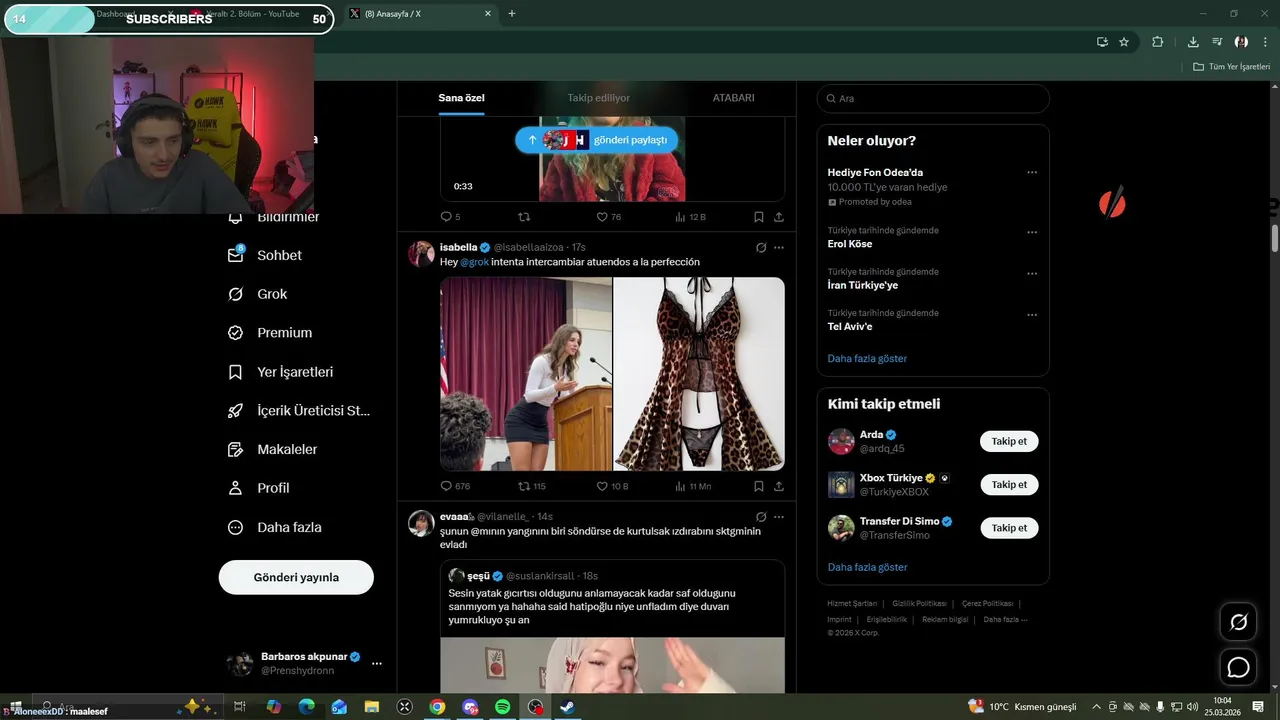
Task: Click the Yer İşaretleri bookmark icon
Action: [x=236, y=372]
